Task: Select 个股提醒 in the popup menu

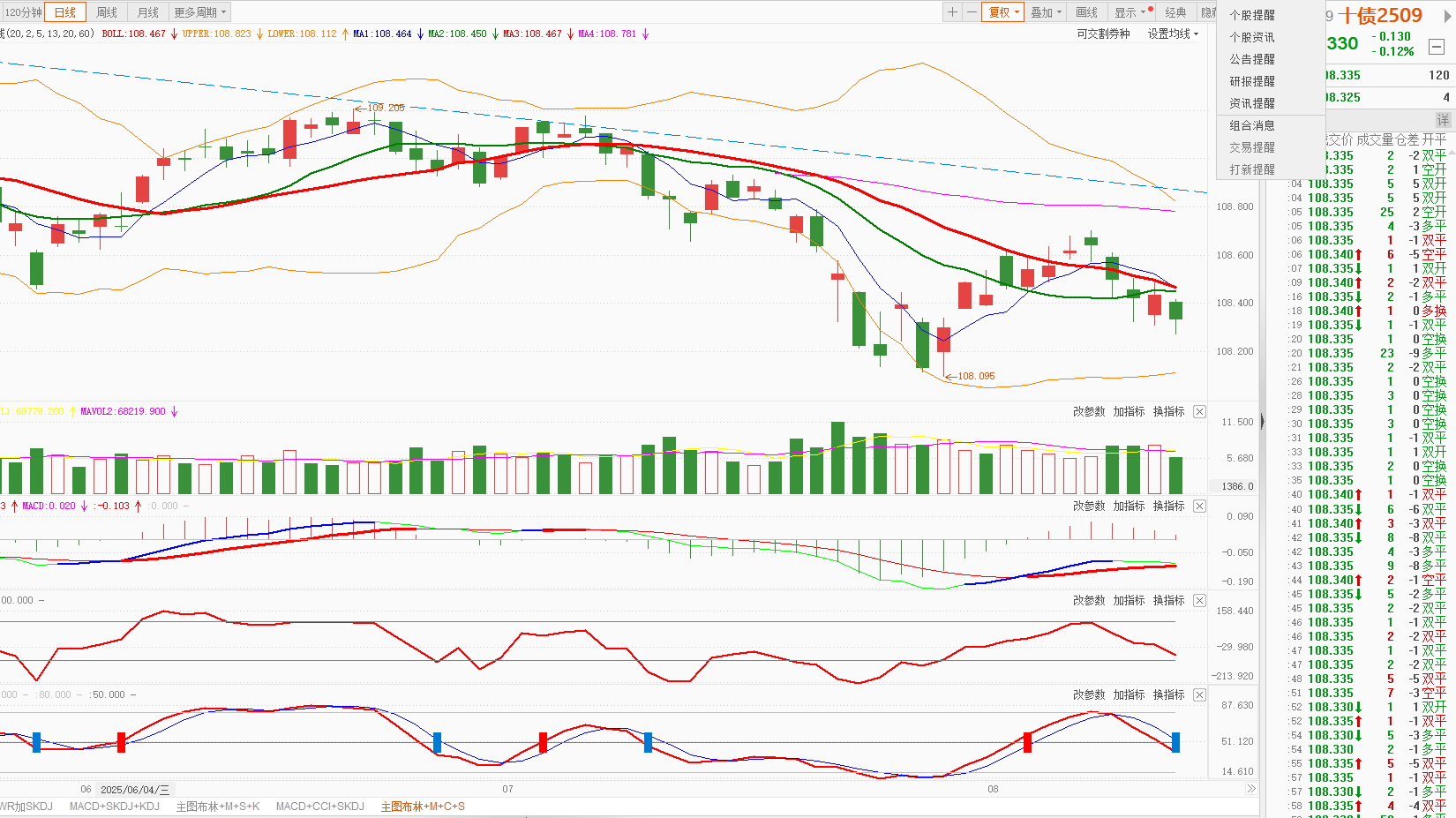Action: point(1252,15)
